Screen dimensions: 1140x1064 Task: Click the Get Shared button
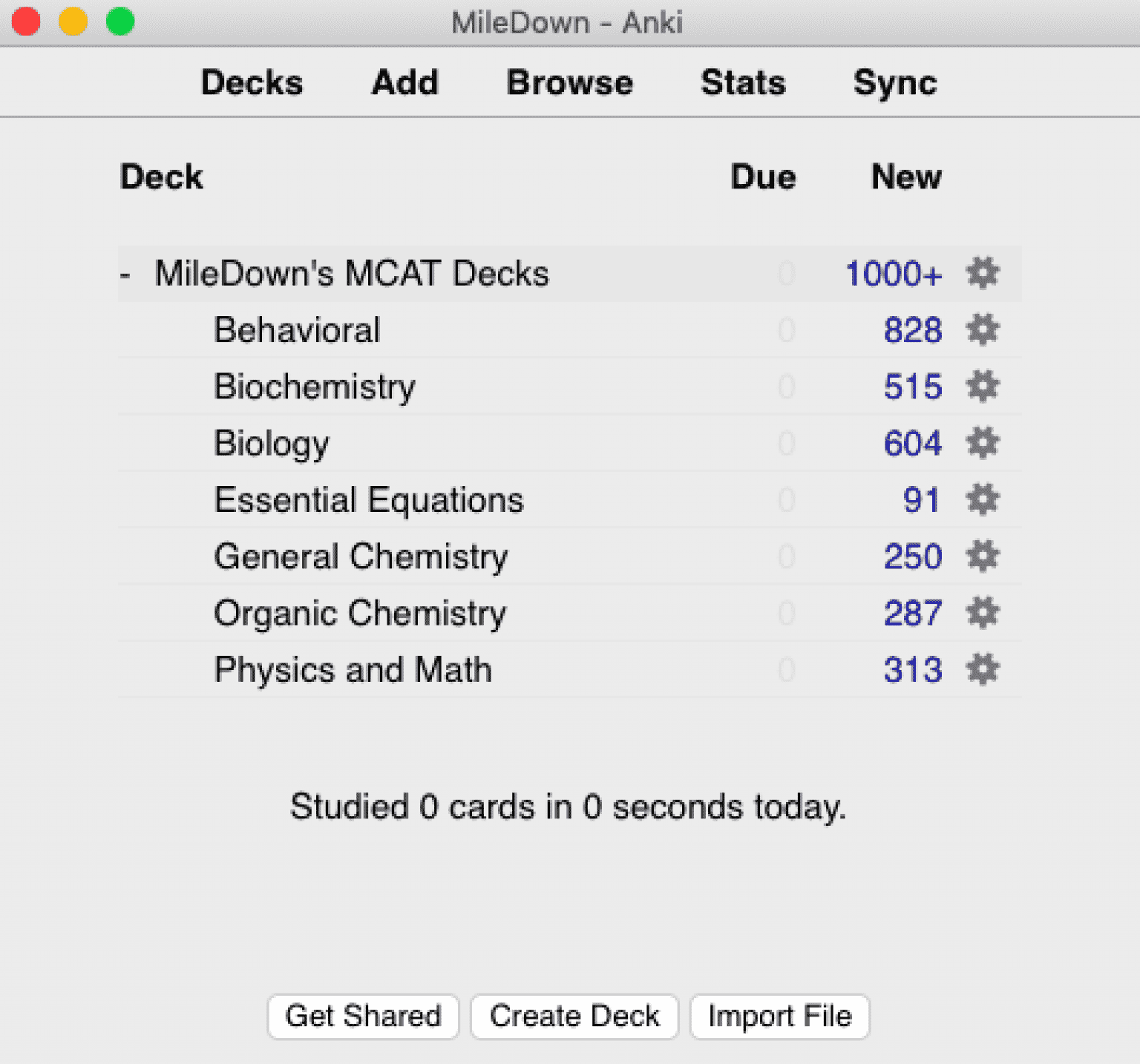point(363,1016)
